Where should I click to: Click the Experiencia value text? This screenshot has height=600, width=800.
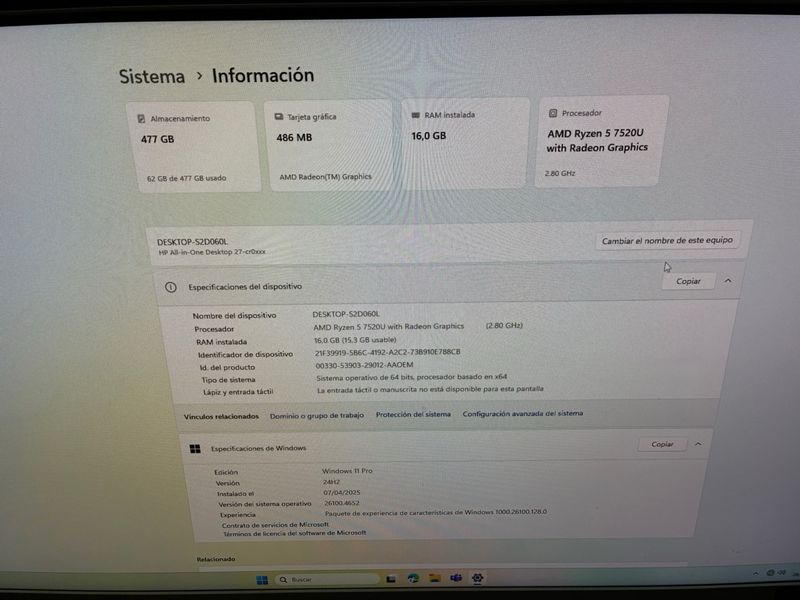point(436,512)
